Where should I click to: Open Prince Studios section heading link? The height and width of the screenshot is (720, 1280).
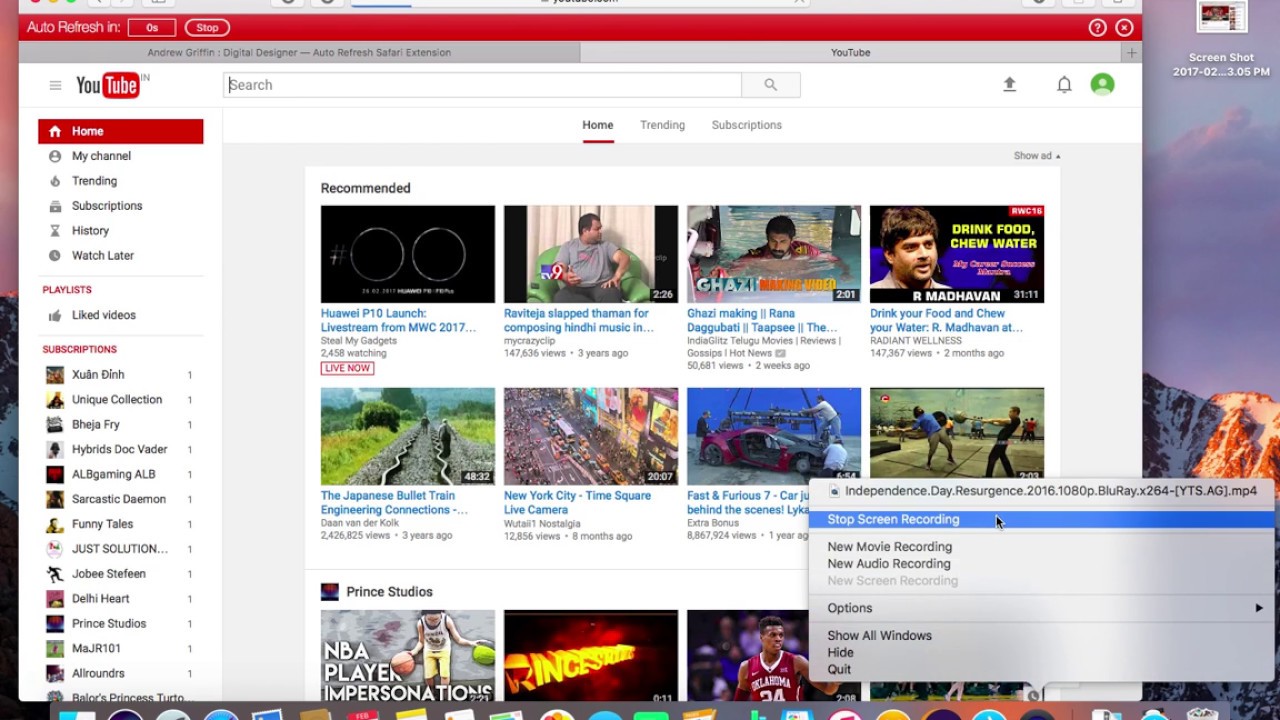tap(389, 592)
